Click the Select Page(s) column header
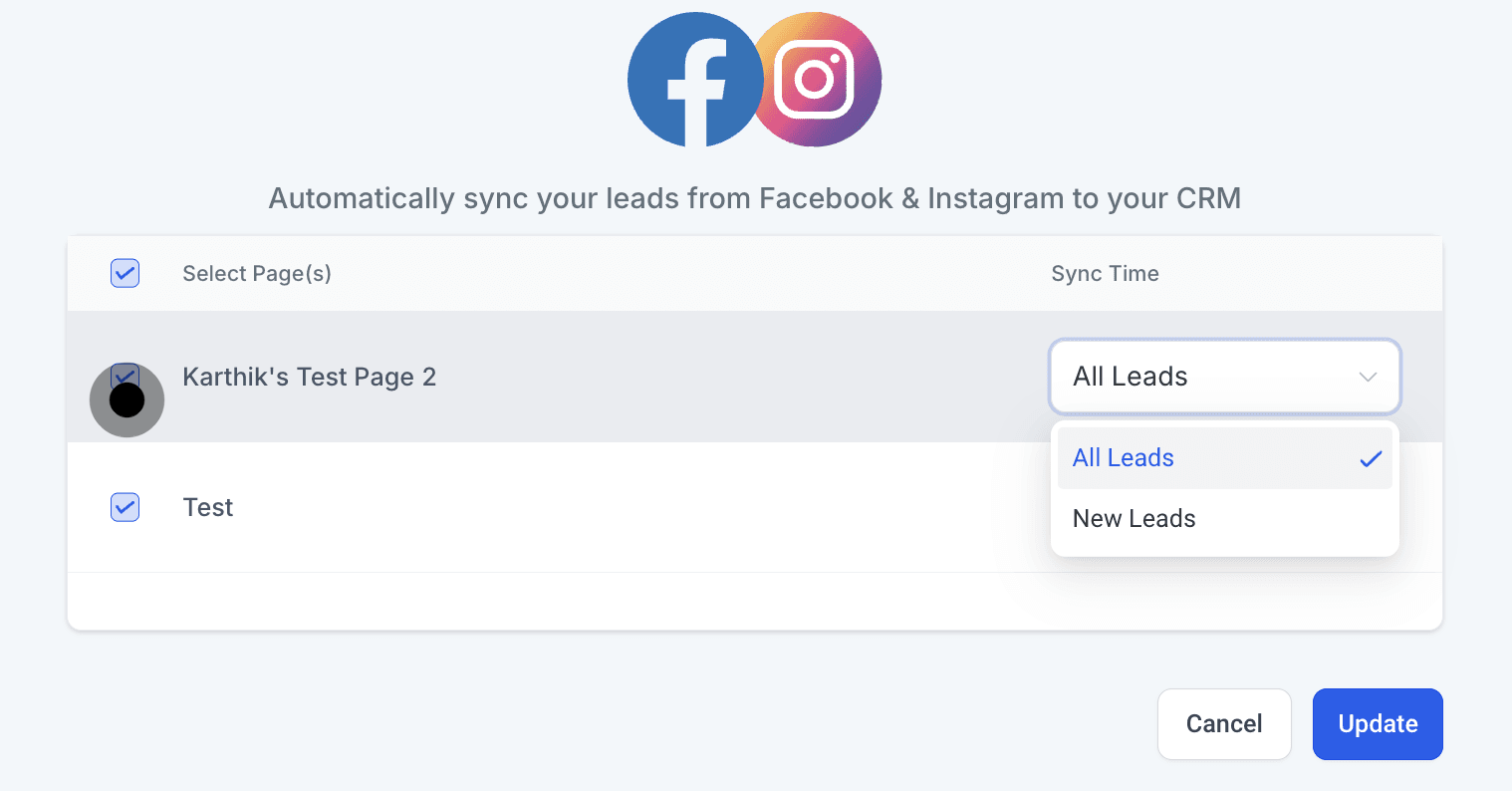The height and width of the screenshot is (791, 1512). pos(257,274)
